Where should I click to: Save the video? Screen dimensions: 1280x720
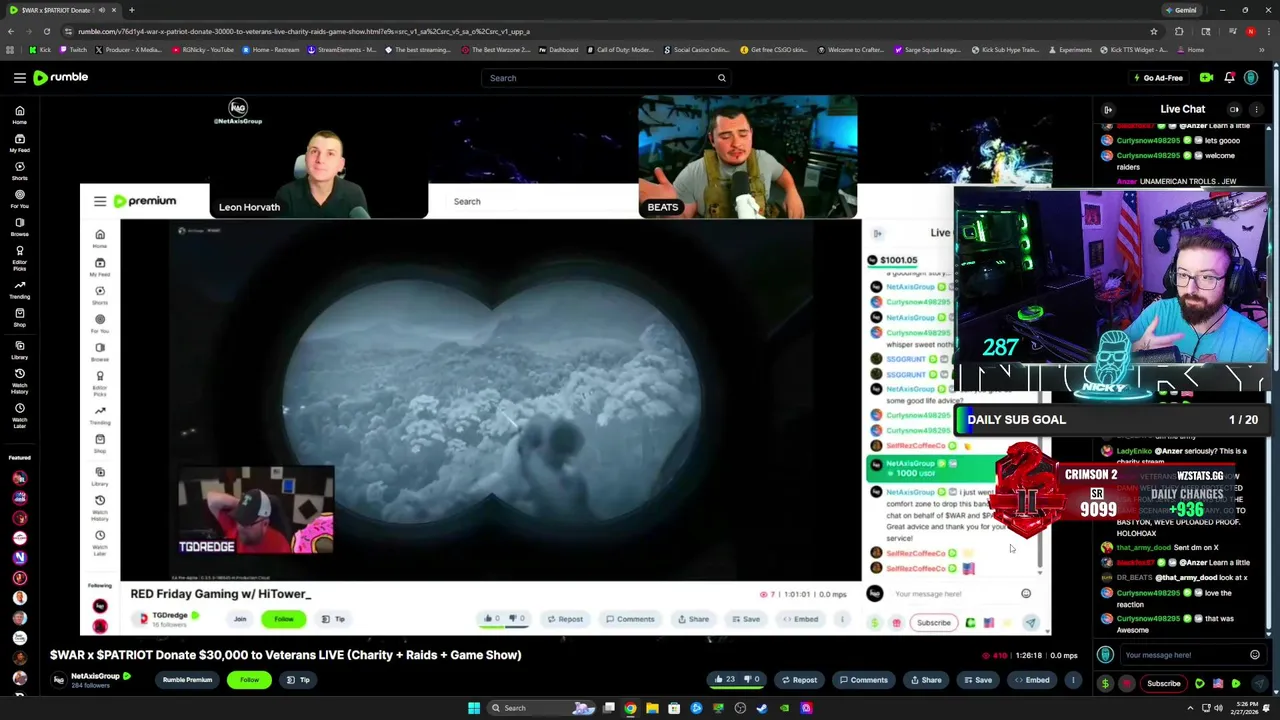click(x=977, y=680)
